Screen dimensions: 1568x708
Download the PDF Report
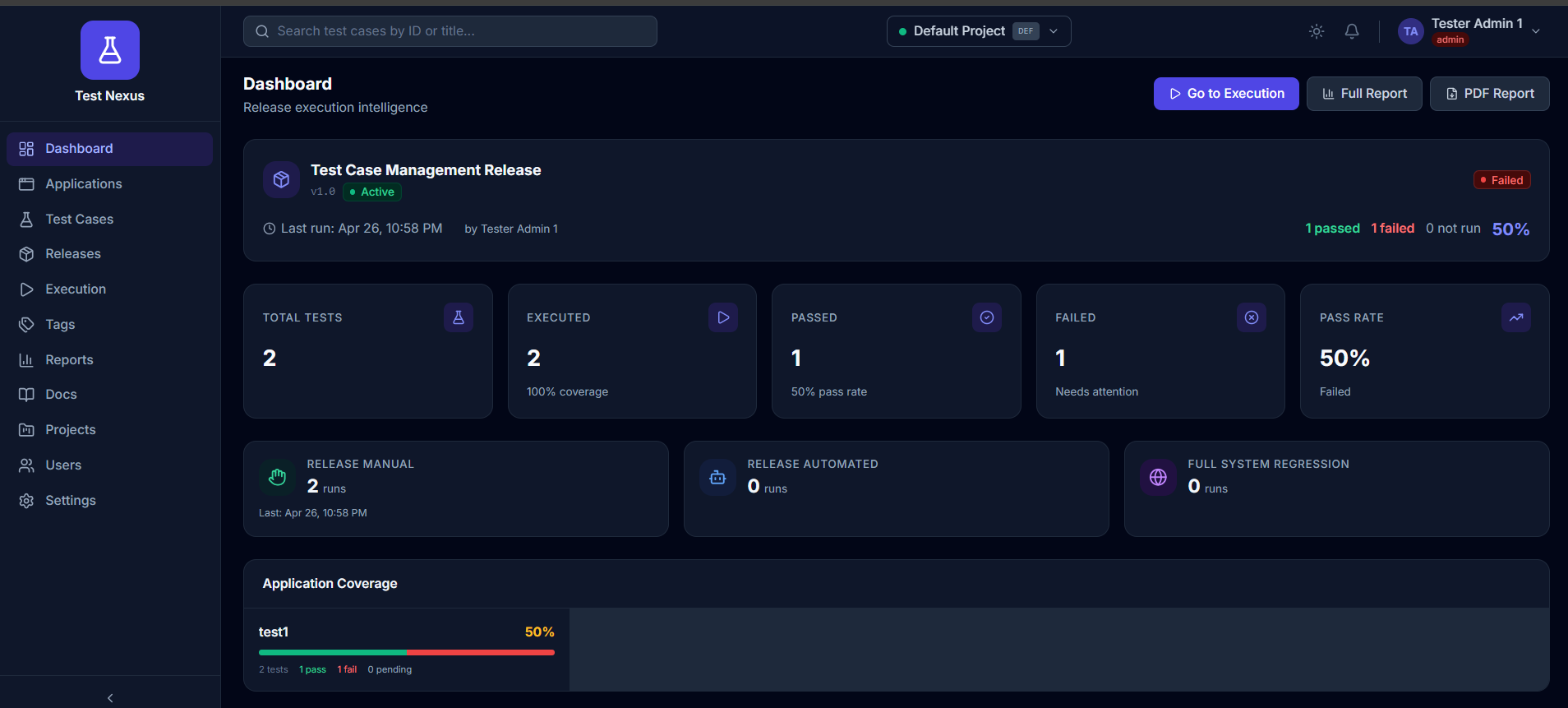click(x=1490, y=94)
